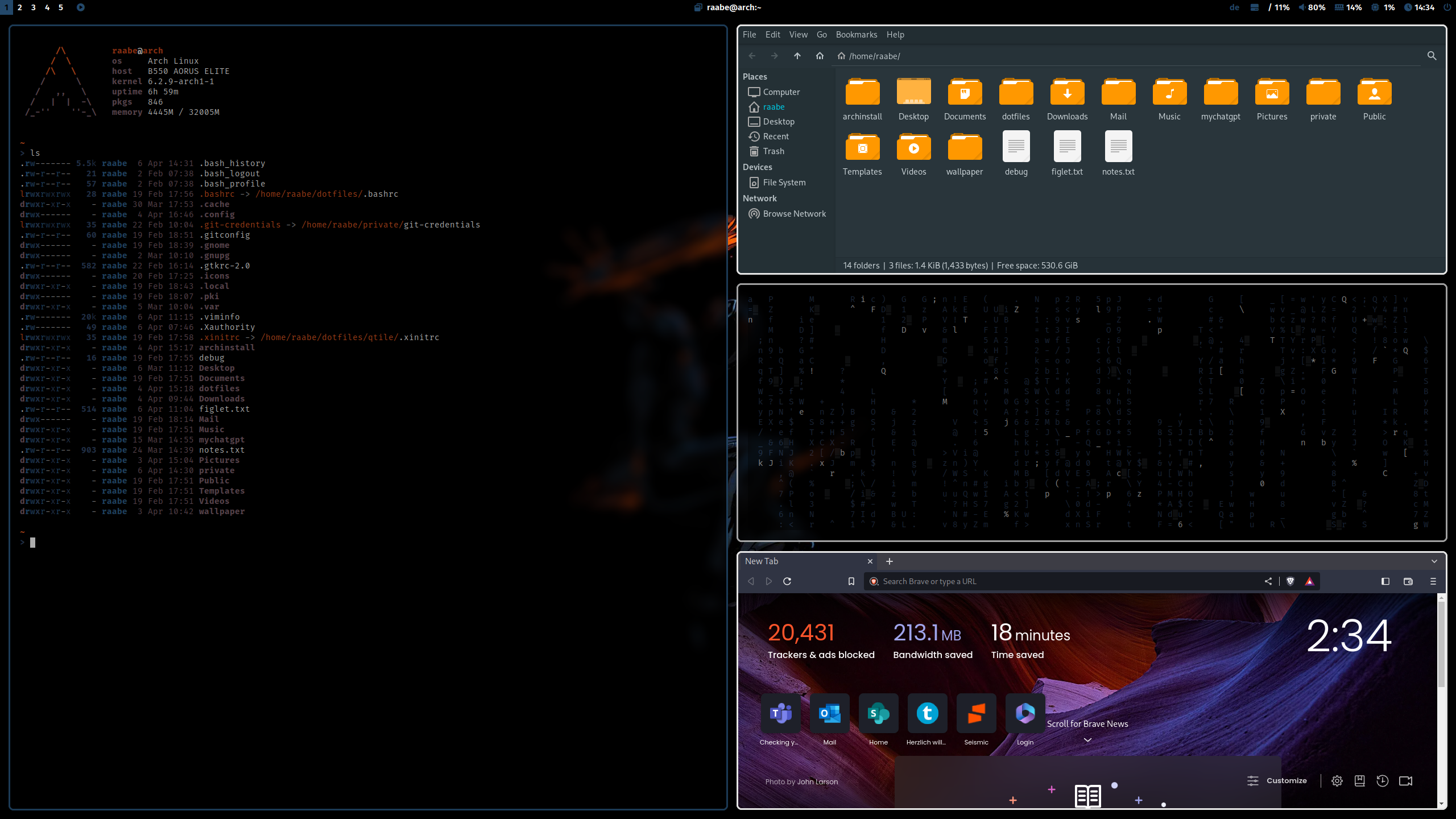Open the Trash entry in Places
1456x819 pixels.
773,151
